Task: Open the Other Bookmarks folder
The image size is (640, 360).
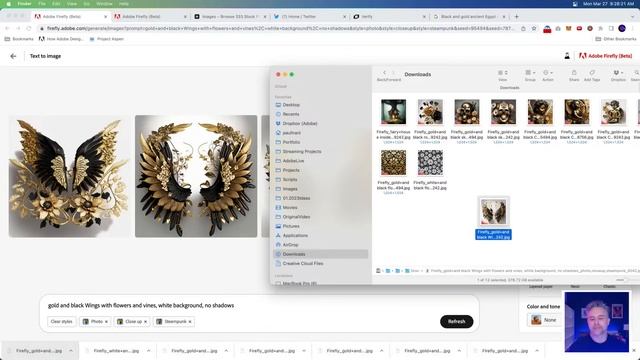Action: tap(616, 39)
